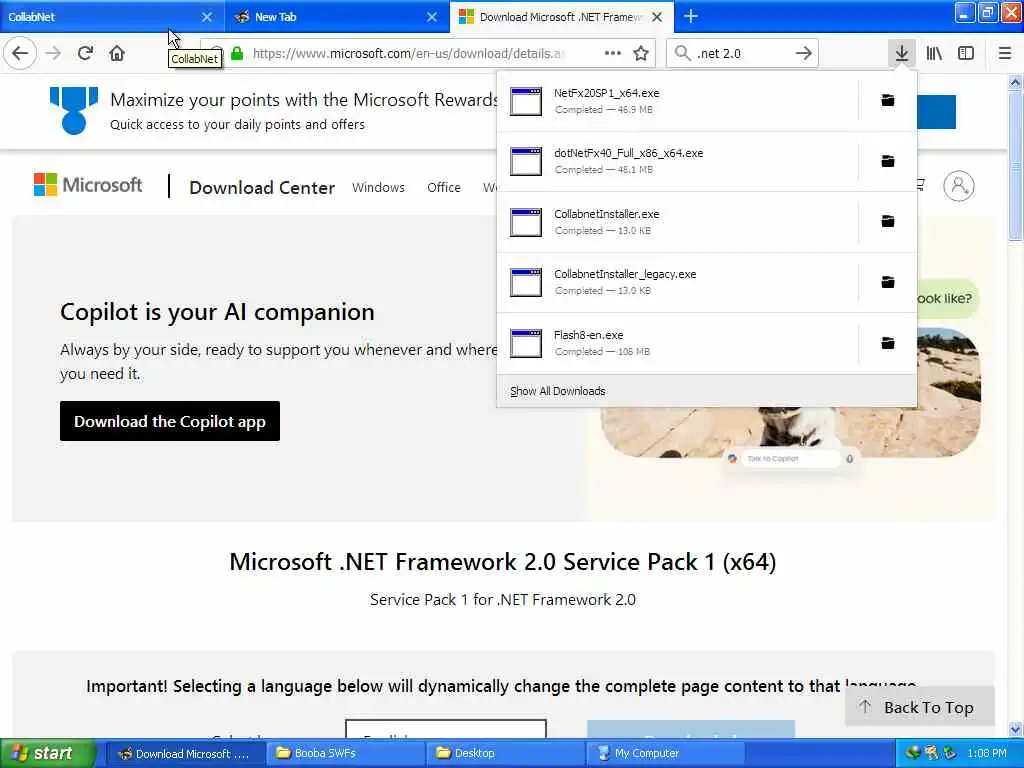Click the Microsoft account profile icon

coord(959,186)
